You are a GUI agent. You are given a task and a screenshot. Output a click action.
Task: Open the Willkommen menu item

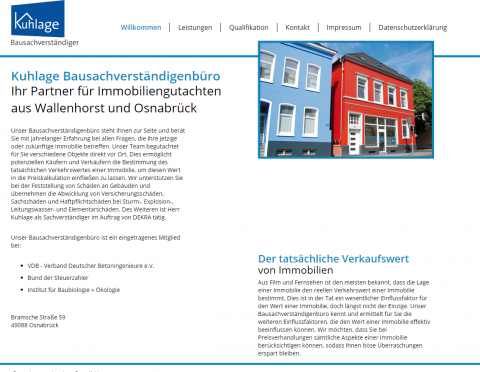click(x=141, y=27)
